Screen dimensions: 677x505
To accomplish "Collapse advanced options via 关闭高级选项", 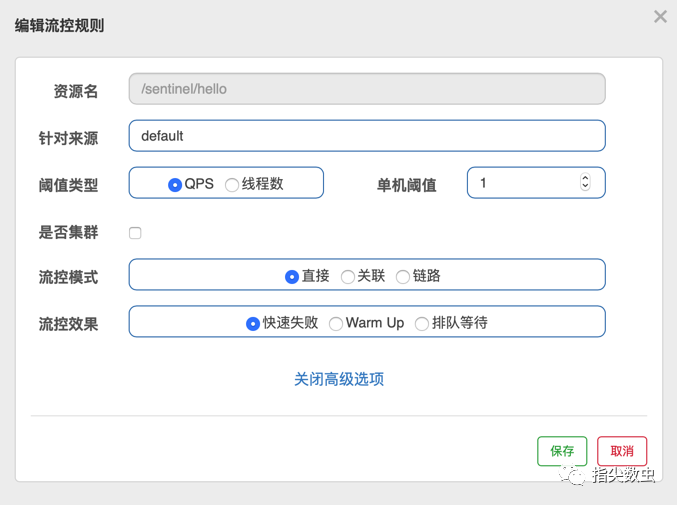I will point(339,379).
